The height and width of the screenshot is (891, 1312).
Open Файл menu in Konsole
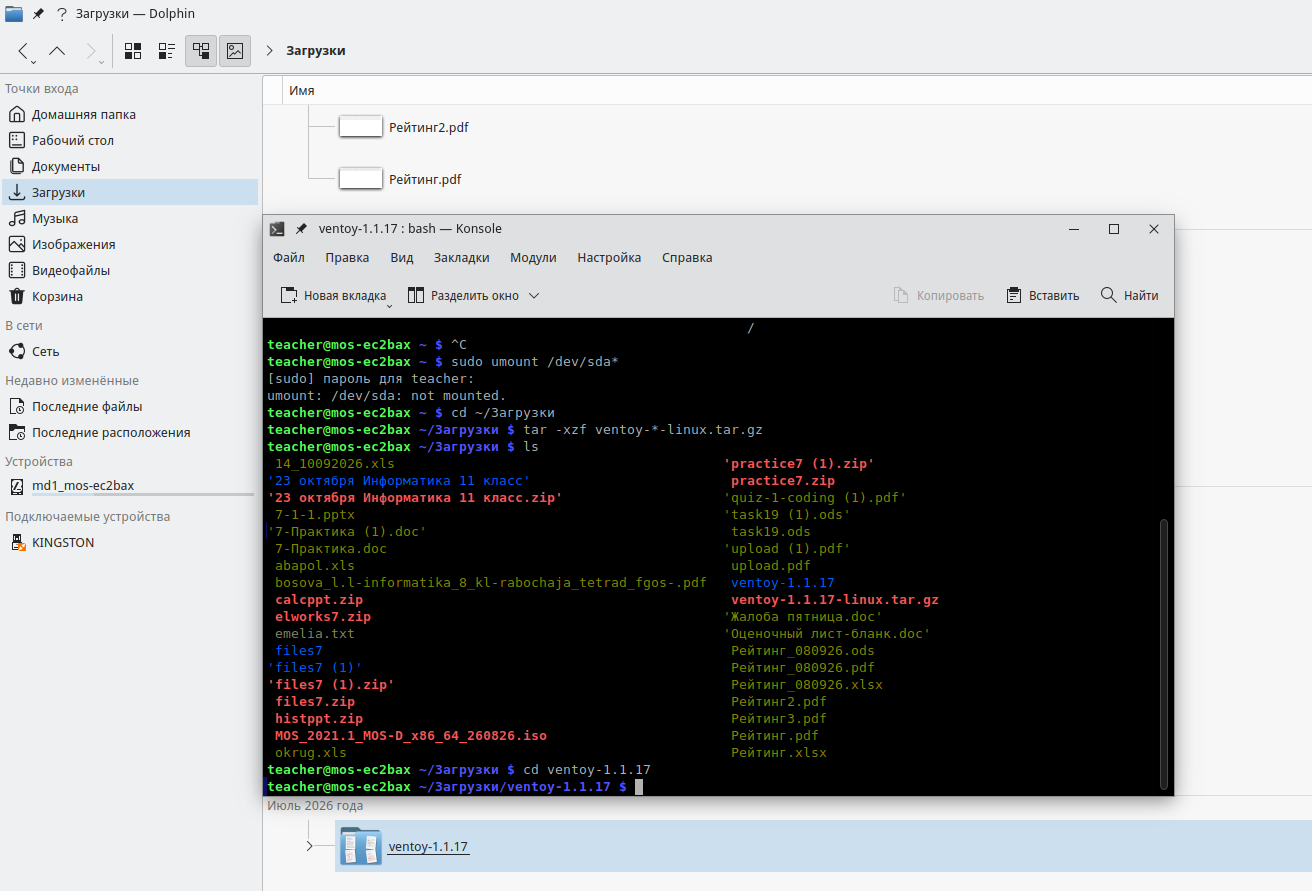289,257
